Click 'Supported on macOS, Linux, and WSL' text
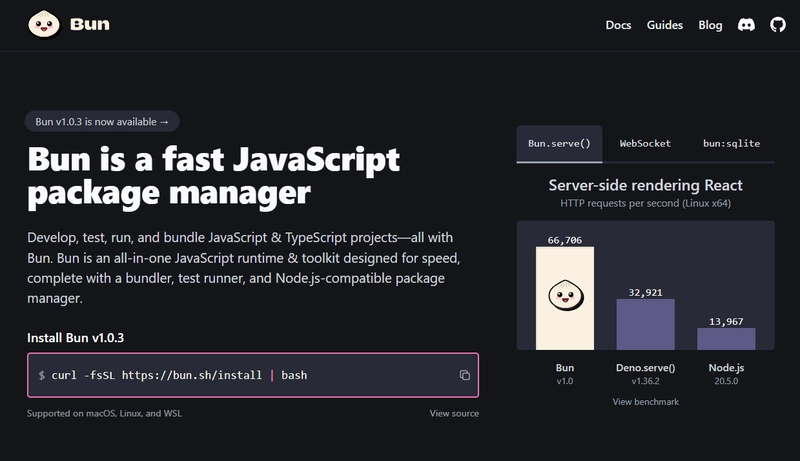The height and width of the screenshot is (461, 800). (104, 414)
